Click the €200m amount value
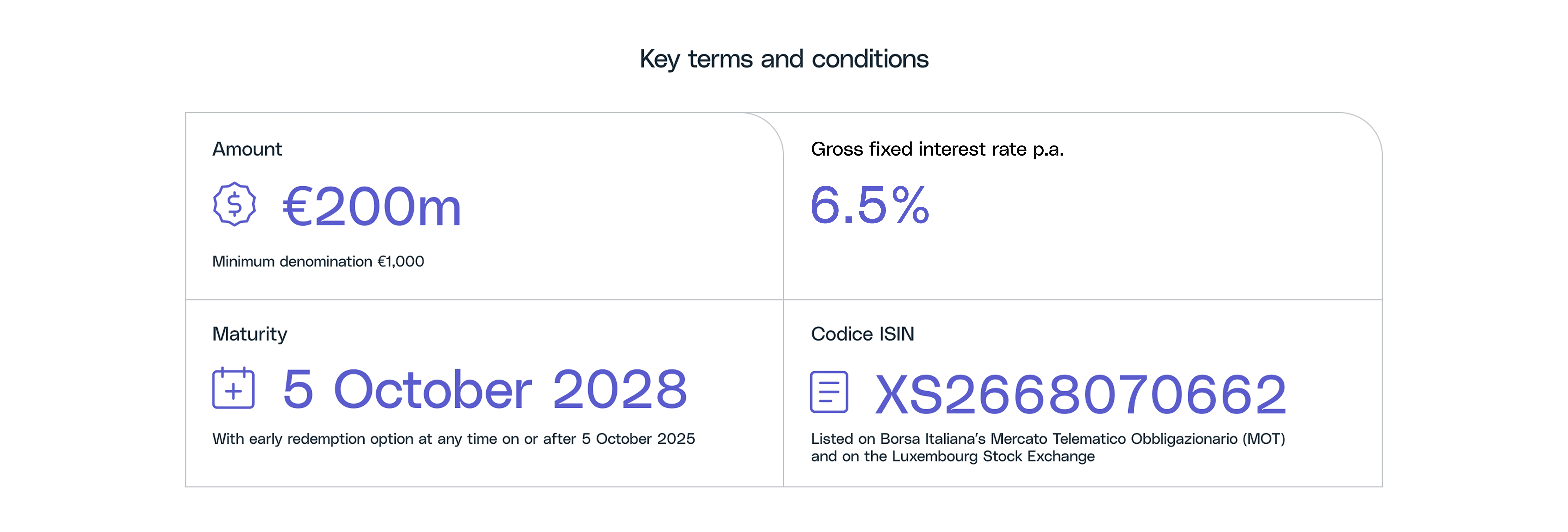The image size is (1568, 532). [372, 207]
